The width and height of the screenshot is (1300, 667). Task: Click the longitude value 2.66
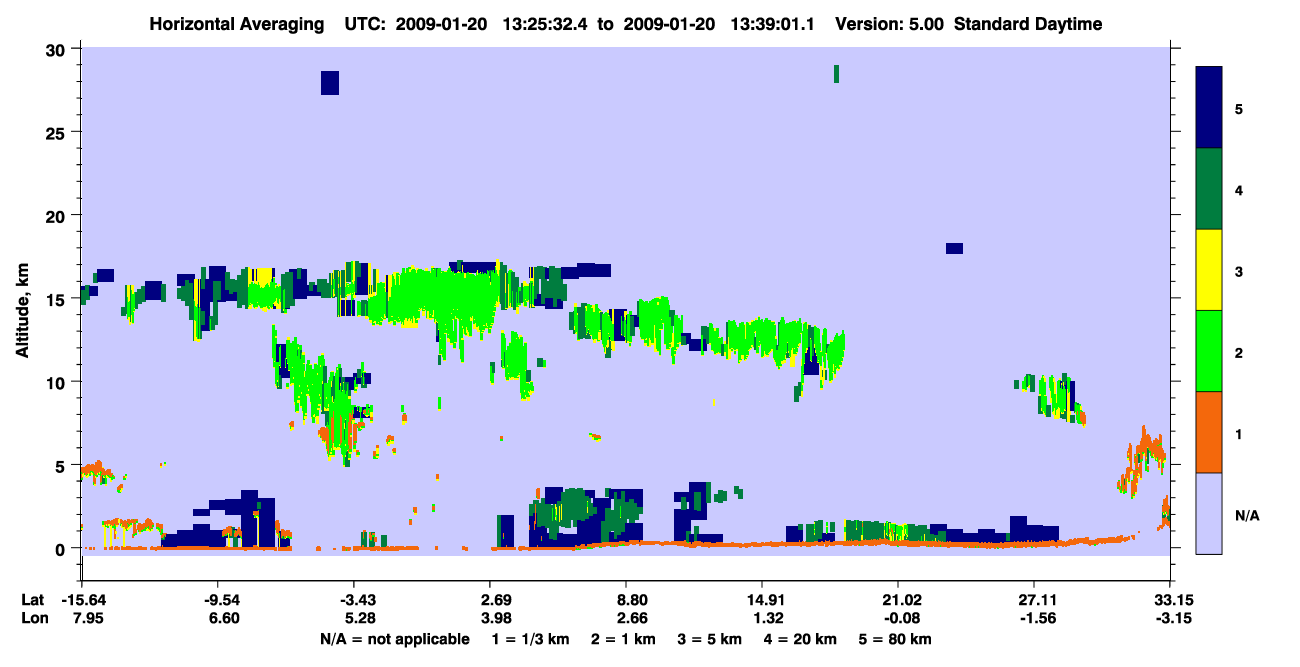[633, 619]
